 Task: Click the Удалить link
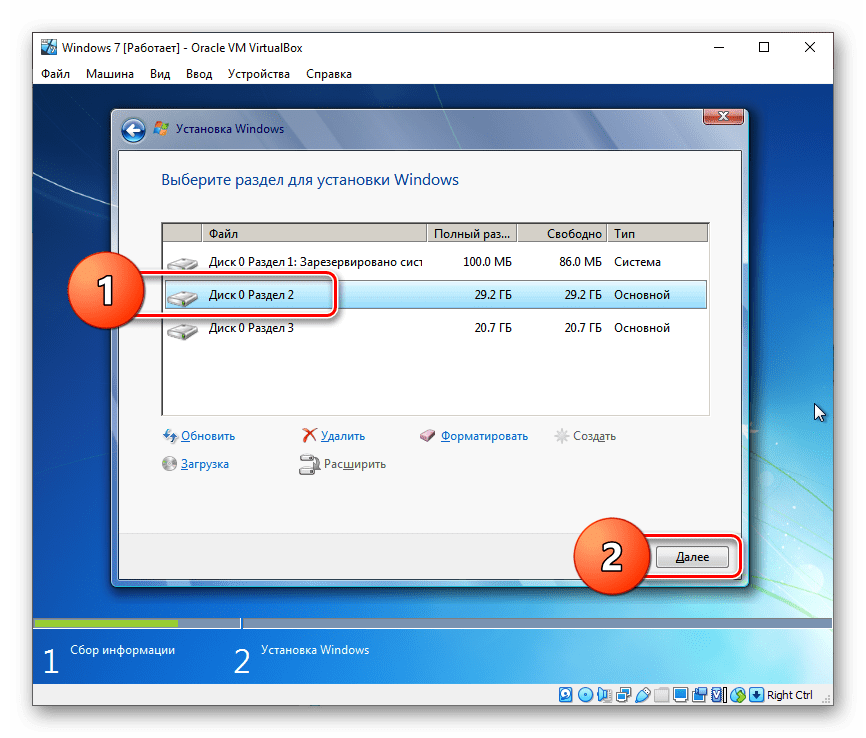pyautogui.click(x=342, y=436)
